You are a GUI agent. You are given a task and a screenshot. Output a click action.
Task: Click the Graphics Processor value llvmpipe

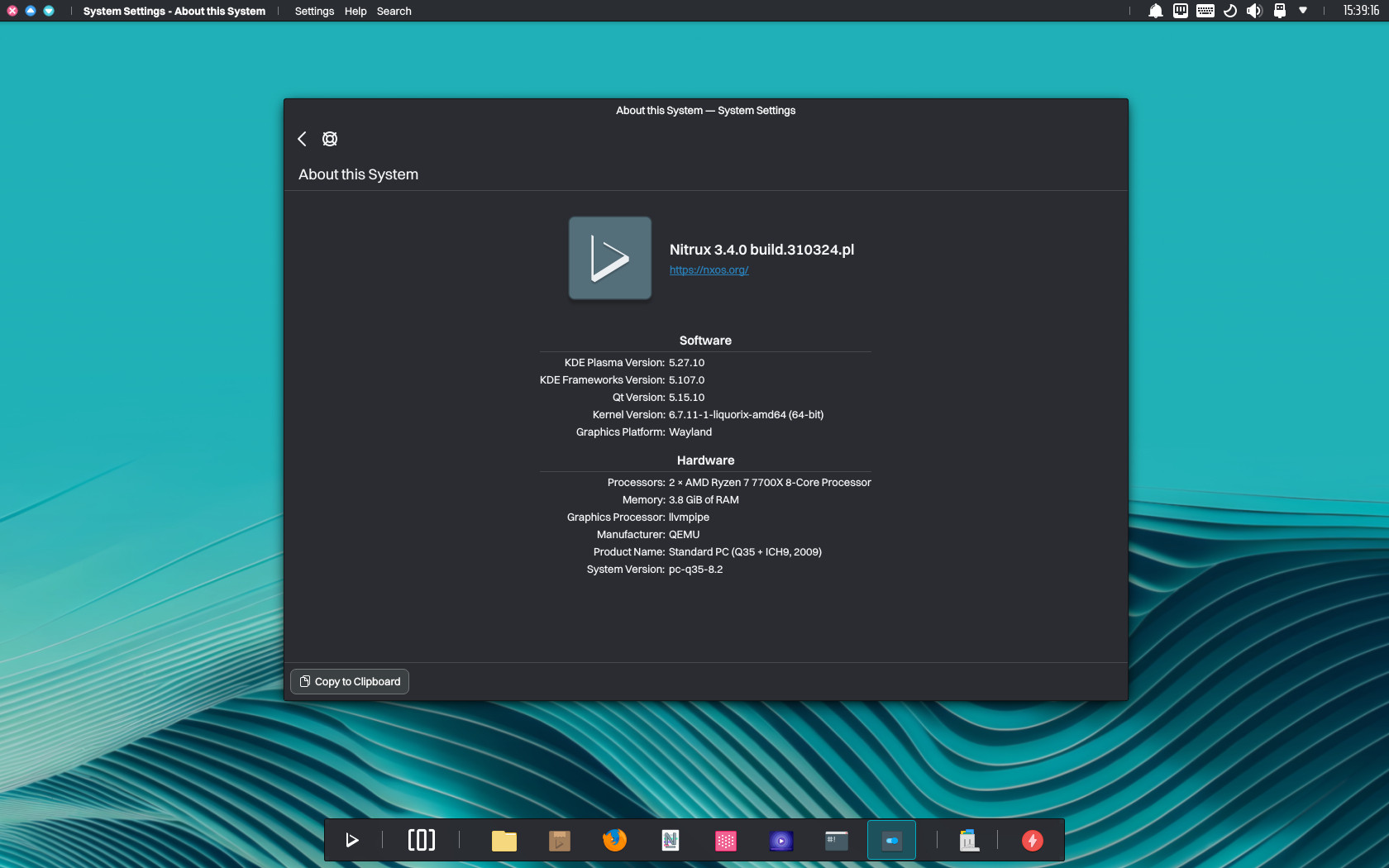[689, 517]
